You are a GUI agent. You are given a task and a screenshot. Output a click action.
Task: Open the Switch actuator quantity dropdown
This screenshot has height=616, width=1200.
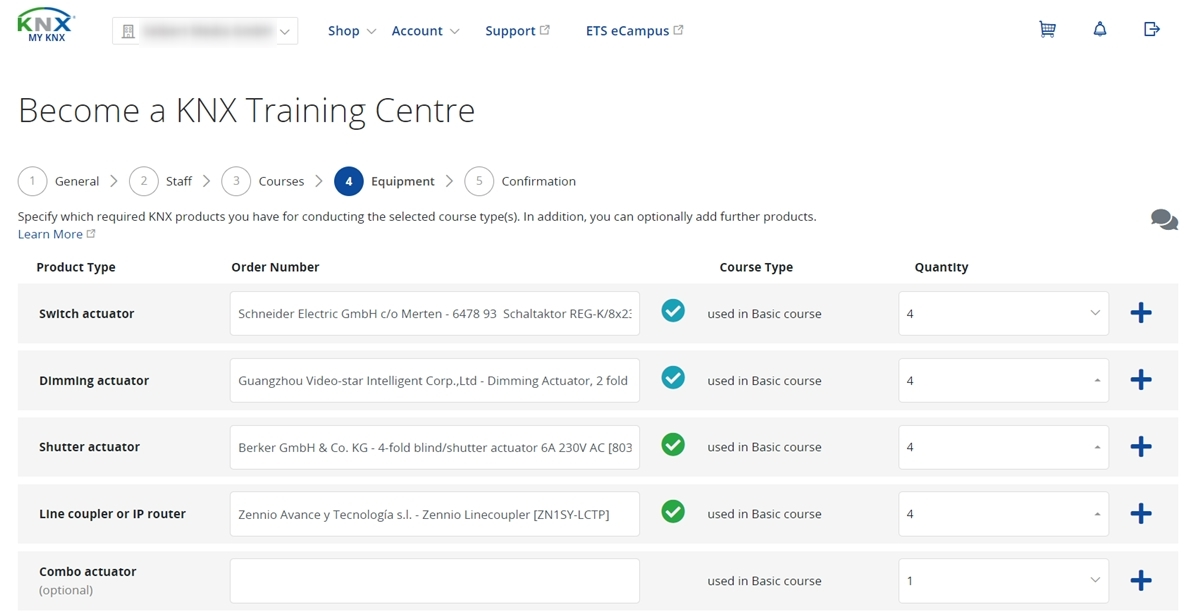pyautogui.click(x=1003, y=314)
